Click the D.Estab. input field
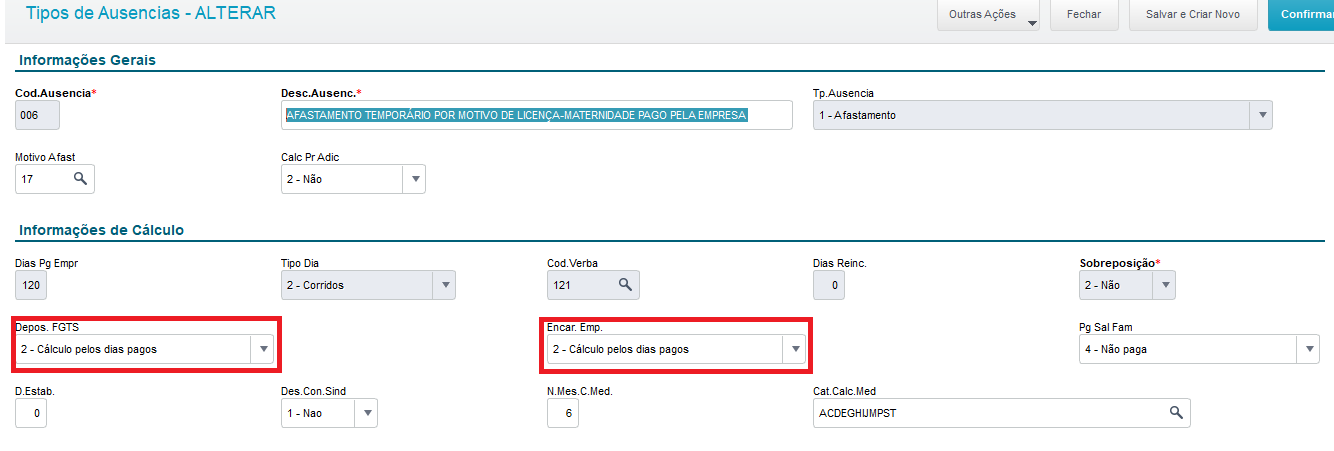1334x451 pixels. 31,413
